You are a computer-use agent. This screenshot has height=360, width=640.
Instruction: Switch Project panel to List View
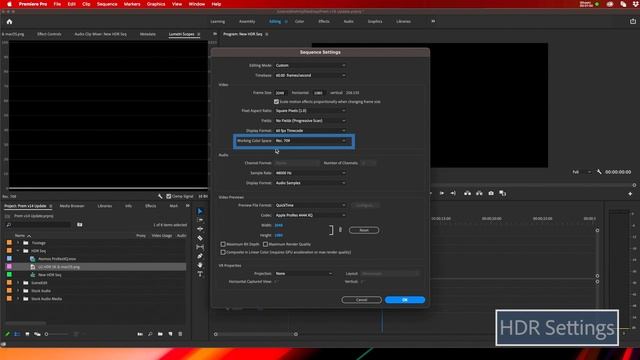[17, 334]
